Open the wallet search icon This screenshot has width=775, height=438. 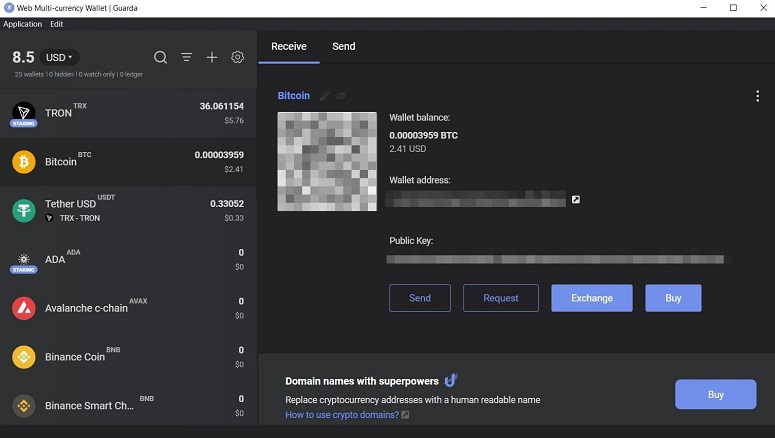click(160, 58)
